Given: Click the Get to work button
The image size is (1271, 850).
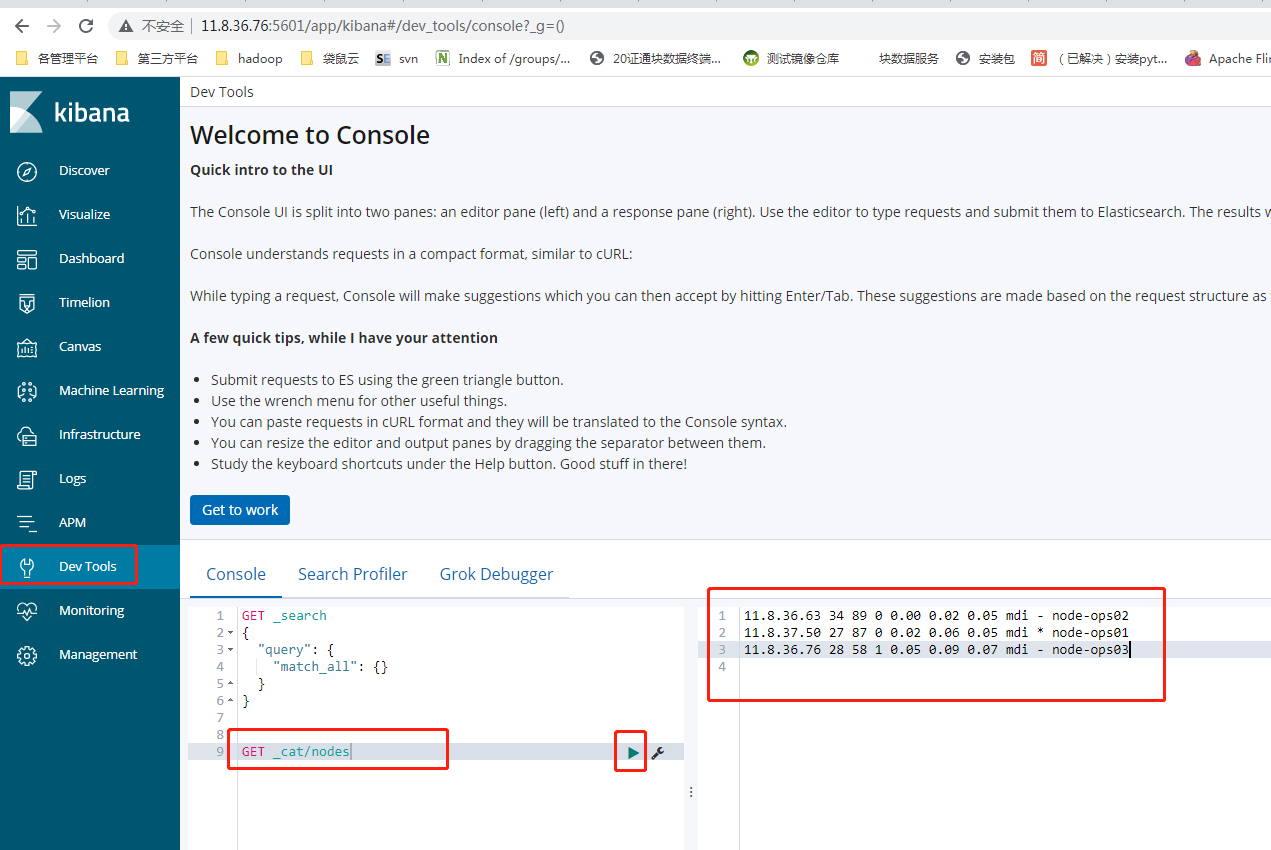Looking at the screenshot, I should pyautogui.click(x=240, y=510).
